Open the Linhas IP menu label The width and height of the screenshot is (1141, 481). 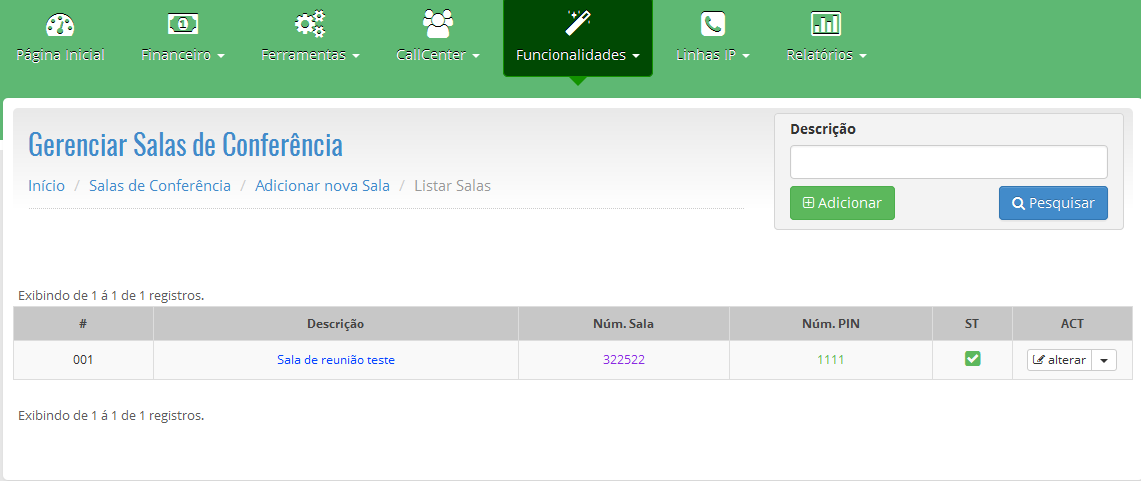coord(712,56)
